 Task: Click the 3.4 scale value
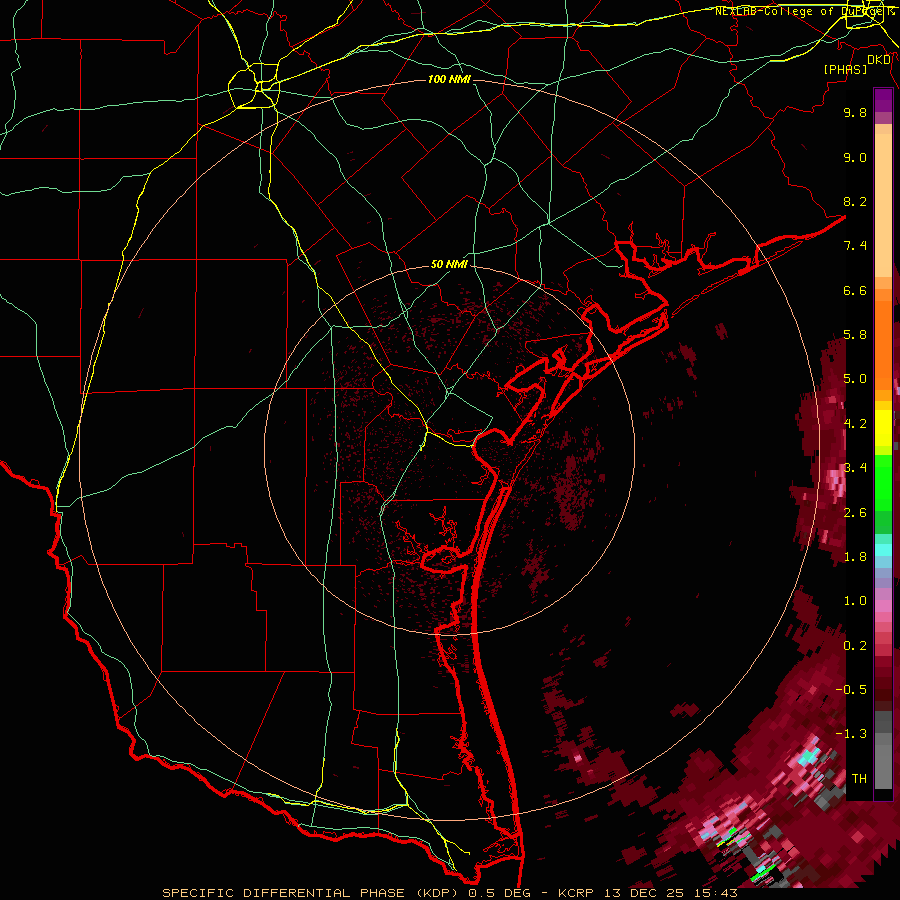point(855,468)
